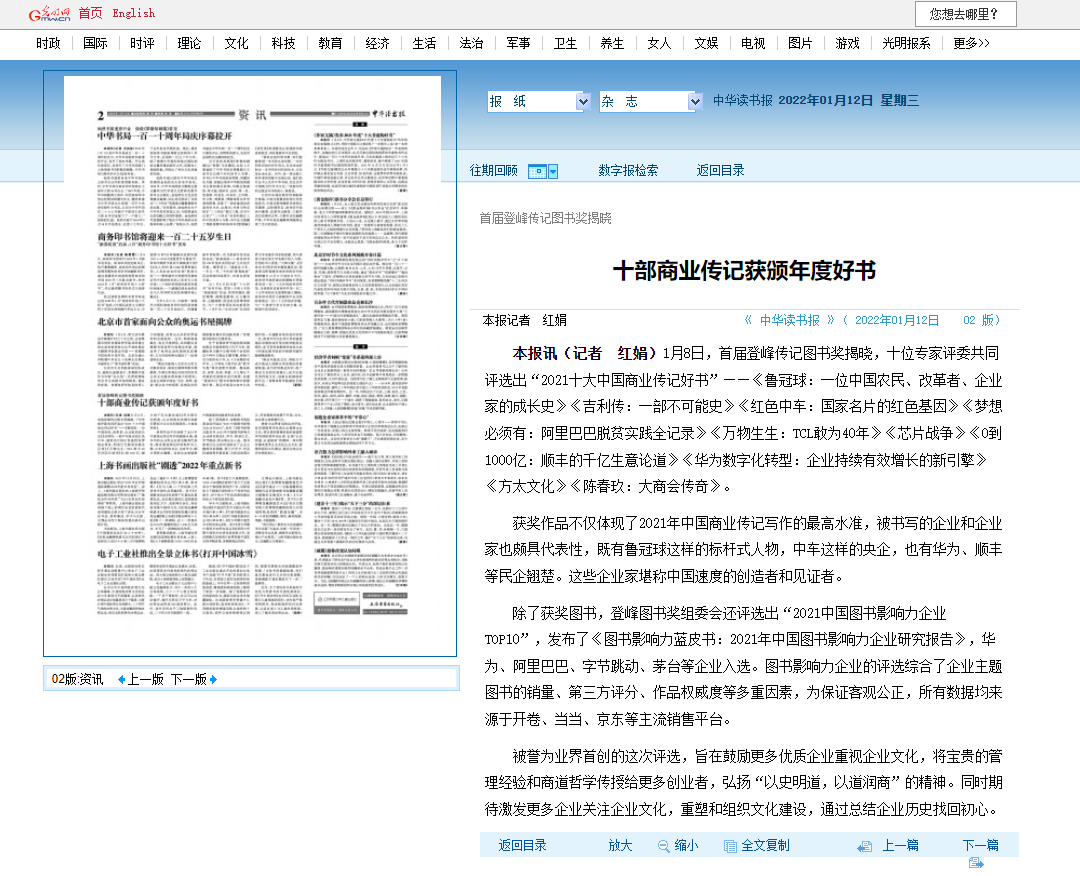Open the 游戏 navigation item
1080x876 pixels.
[x=847, y=43]
